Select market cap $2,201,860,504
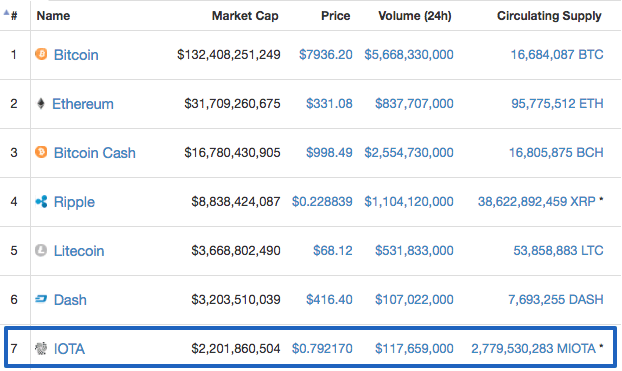The image size is (622, 371). 236,348
